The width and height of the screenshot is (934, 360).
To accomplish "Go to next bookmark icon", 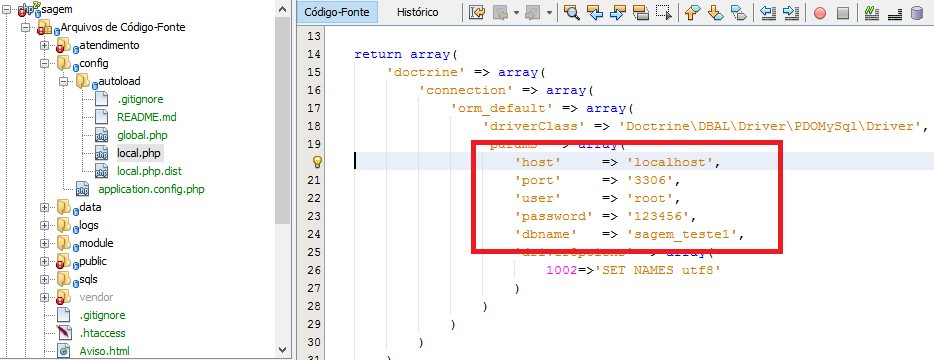I will [715, 13].
